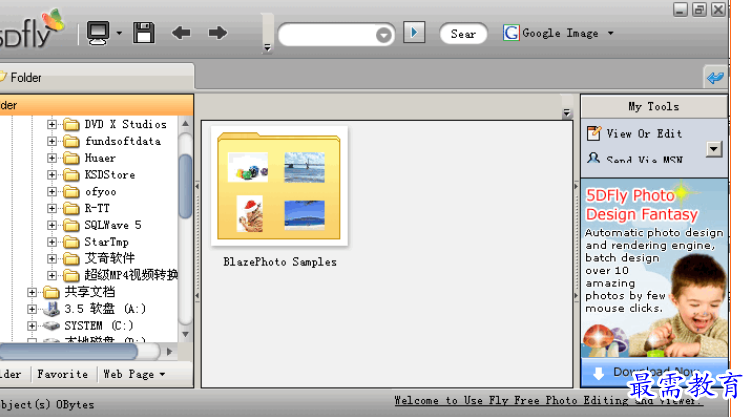Expand the SYSTEM (C:) drive node
Image resolution: width=751 pixels, height=417 pixels.
pyautogui.click(x=32, y=326)
